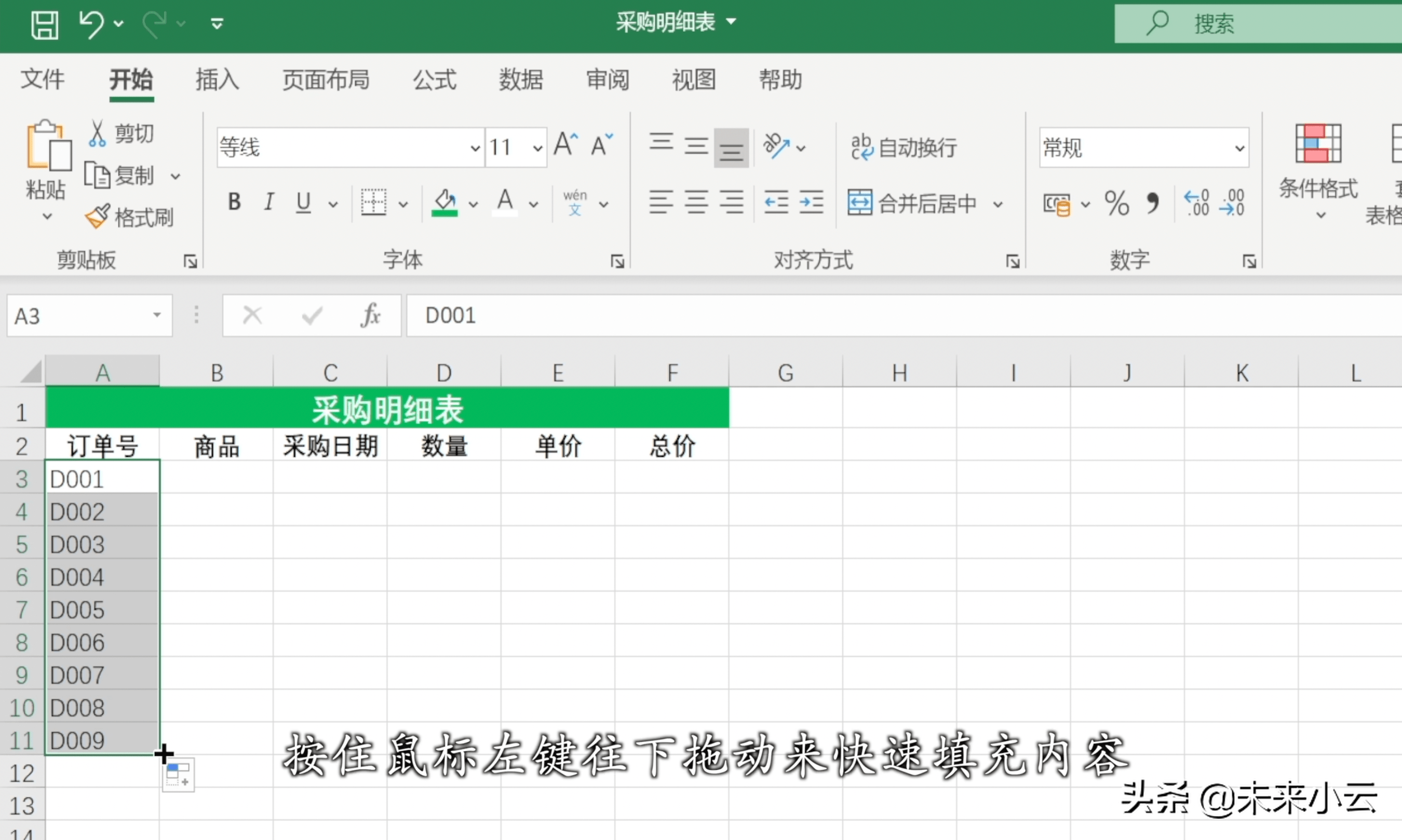Apply the green fill color bucket
The image size is (1402, 840).
point(445,202)
